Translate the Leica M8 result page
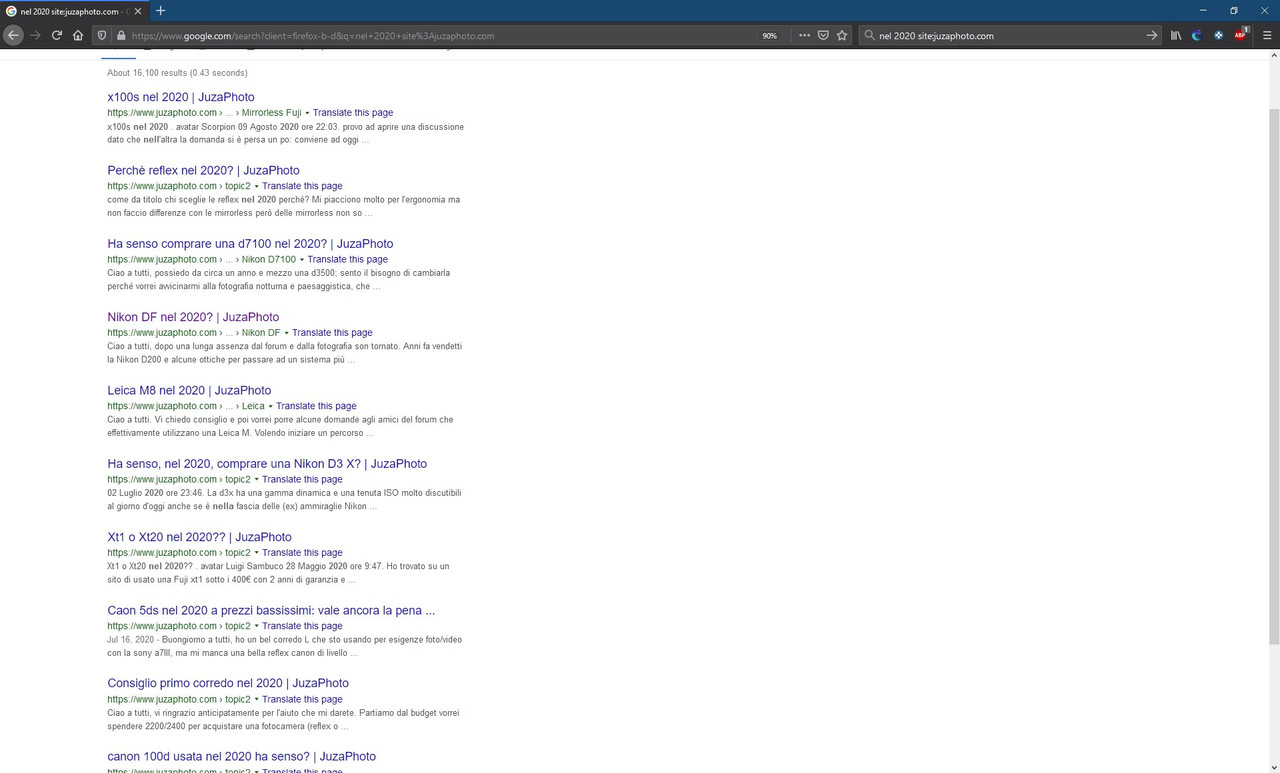 coord(316,406)
